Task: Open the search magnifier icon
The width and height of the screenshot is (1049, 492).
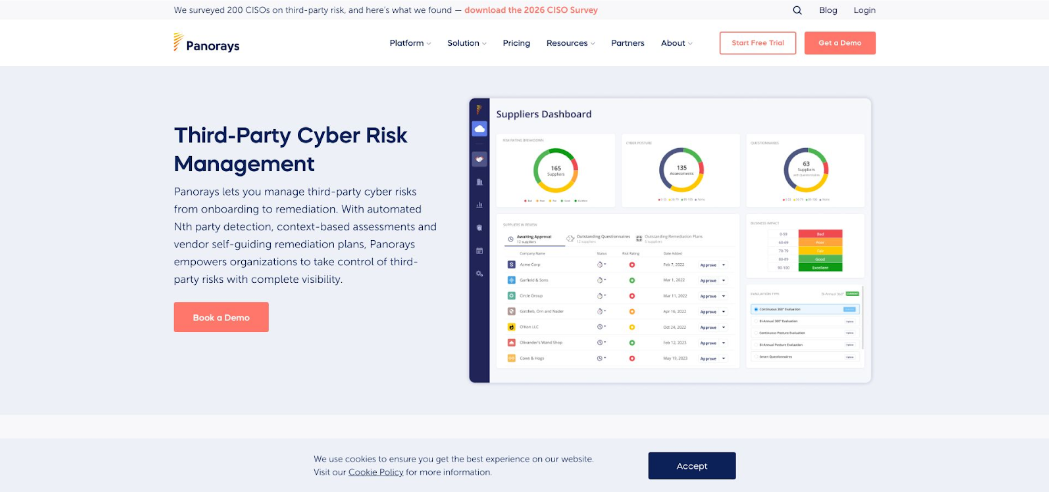Action: coord(797,10)
